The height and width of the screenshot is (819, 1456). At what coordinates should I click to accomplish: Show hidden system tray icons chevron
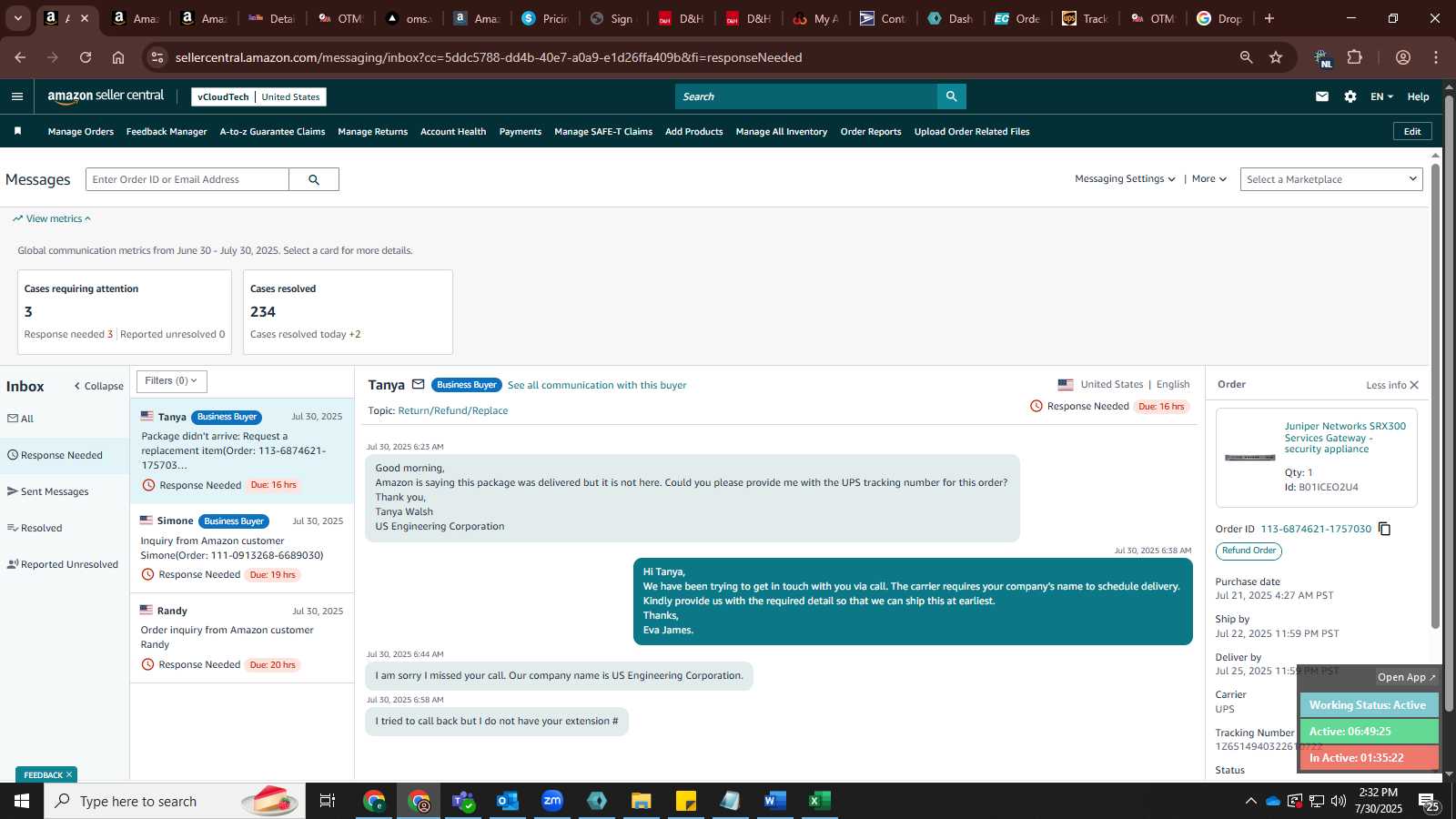tap(1250, 801)
